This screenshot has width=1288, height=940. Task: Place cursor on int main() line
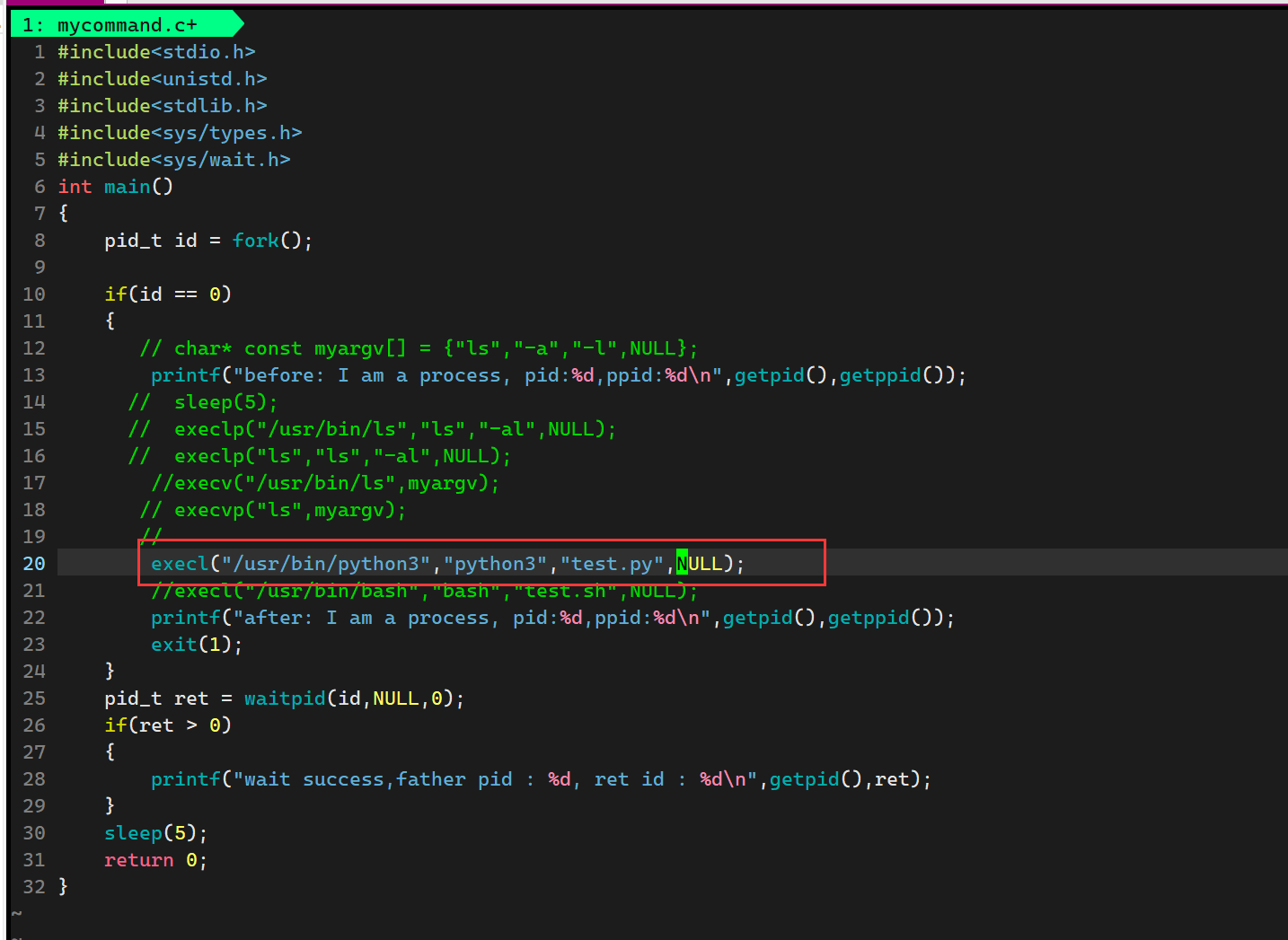coord(115,187)
